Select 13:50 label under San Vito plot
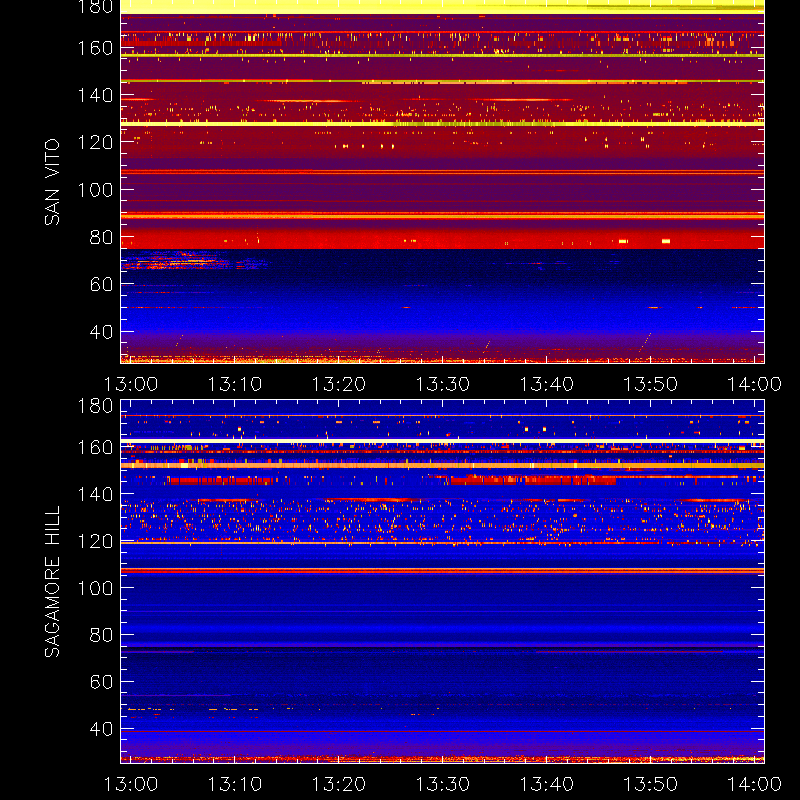Screen dimensions: 800x800 (x=651, y=384)
